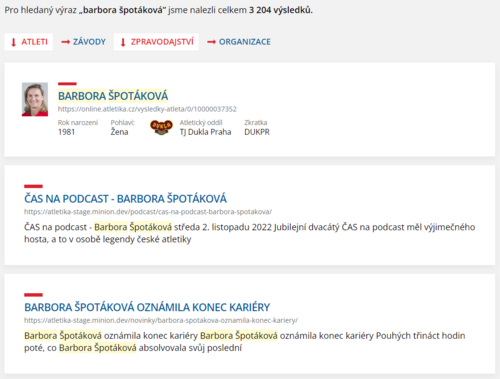Open Barbora Špotáková athlete photo thumbnail
Viewport: 500px width, 379px height.
pos(35,99)
